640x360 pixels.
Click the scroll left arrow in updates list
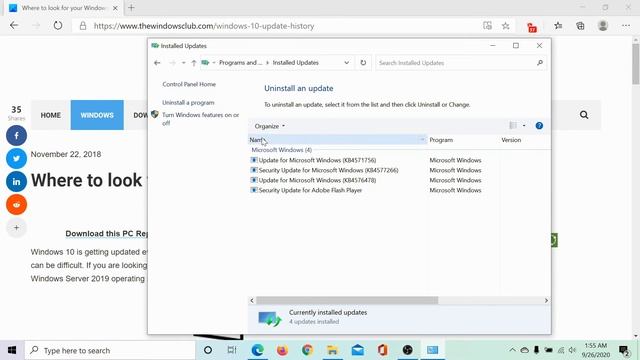pyautogui.click(x=252, y=300)
